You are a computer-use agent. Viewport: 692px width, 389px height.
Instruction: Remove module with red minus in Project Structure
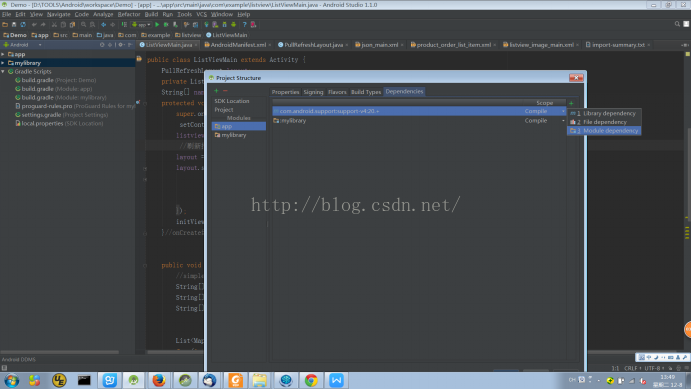click(225, 91)
